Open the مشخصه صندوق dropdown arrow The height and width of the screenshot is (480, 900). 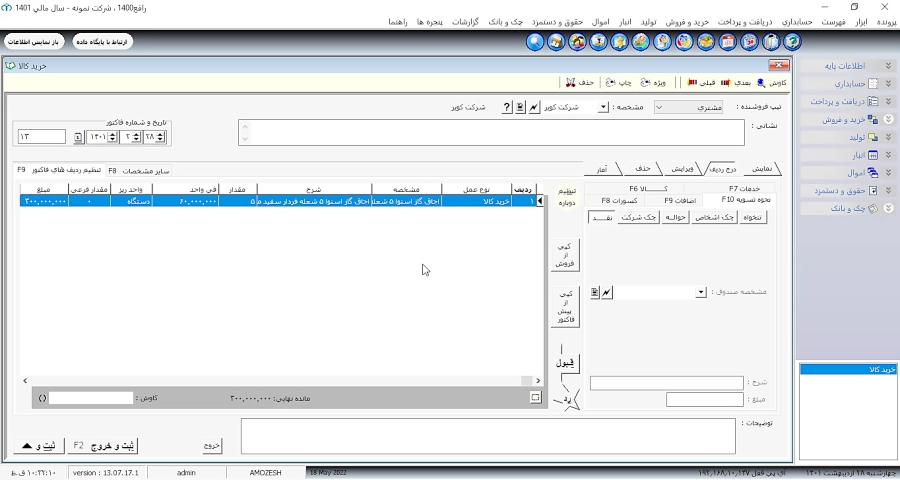click(701, 292)
